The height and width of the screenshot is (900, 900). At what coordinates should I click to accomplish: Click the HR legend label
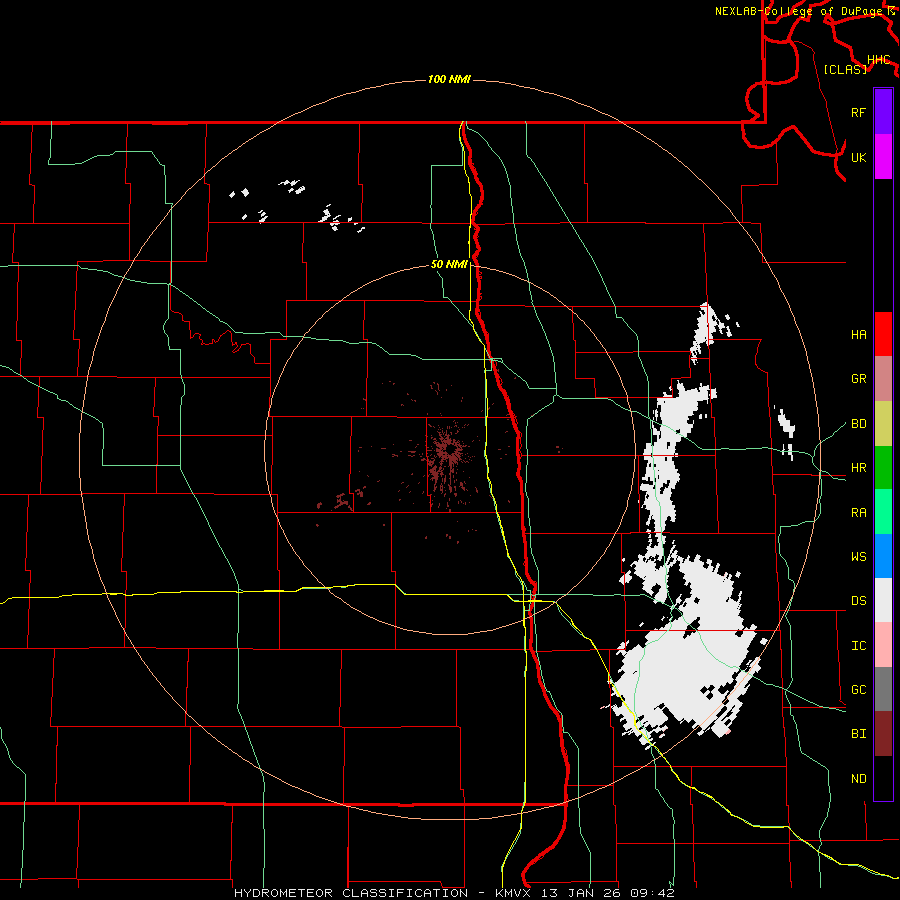[859, 468]
